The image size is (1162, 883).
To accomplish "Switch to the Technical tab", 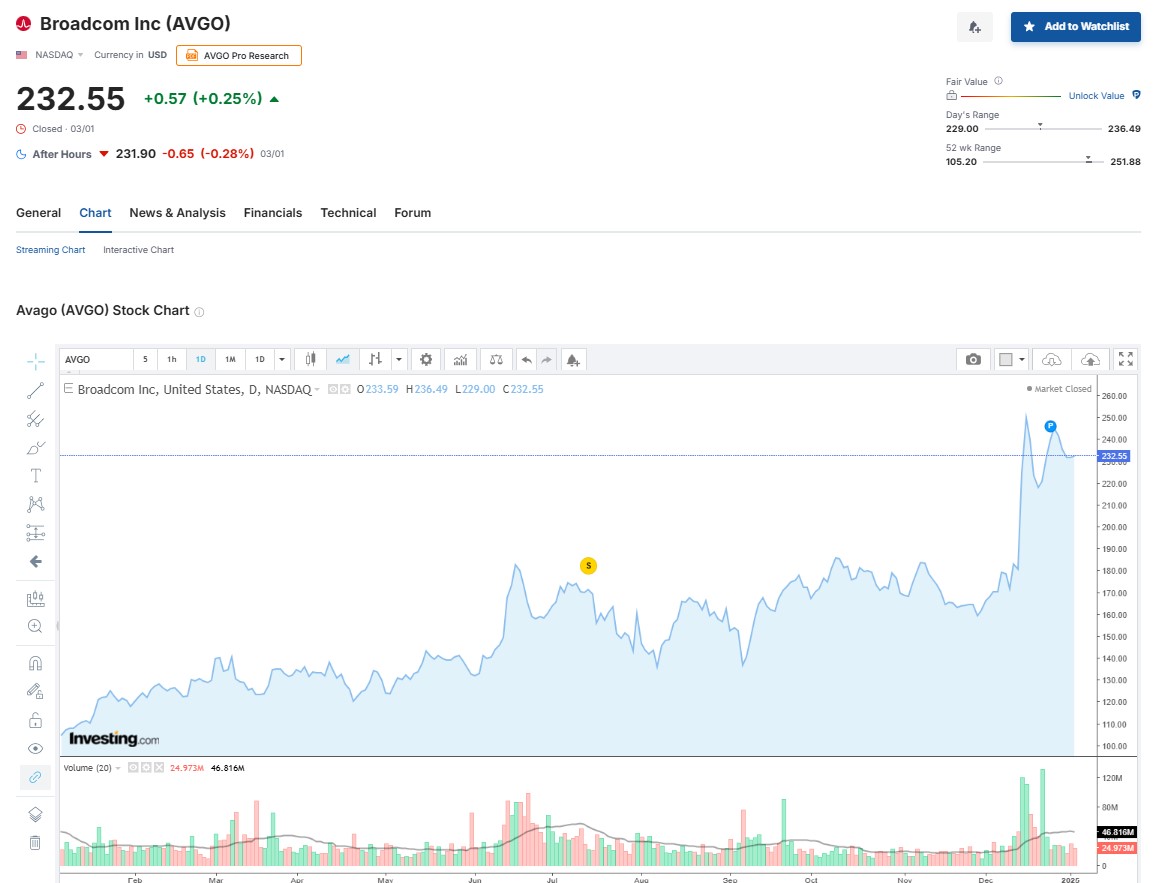I will point(348,213).
